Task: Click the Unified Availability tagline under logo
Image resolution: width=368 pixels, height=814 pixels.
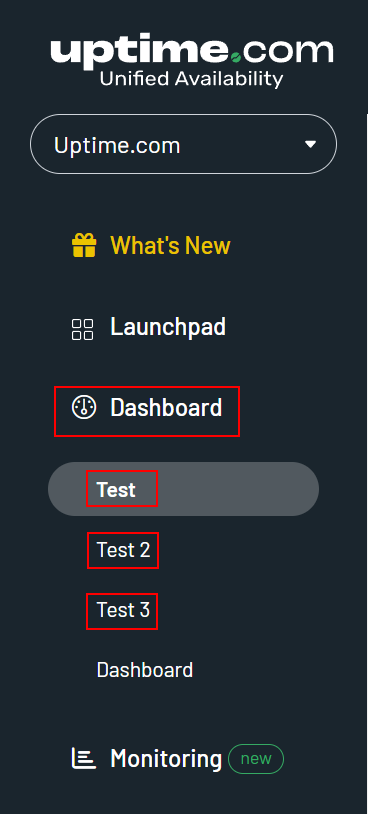Action: click(192, 79)
